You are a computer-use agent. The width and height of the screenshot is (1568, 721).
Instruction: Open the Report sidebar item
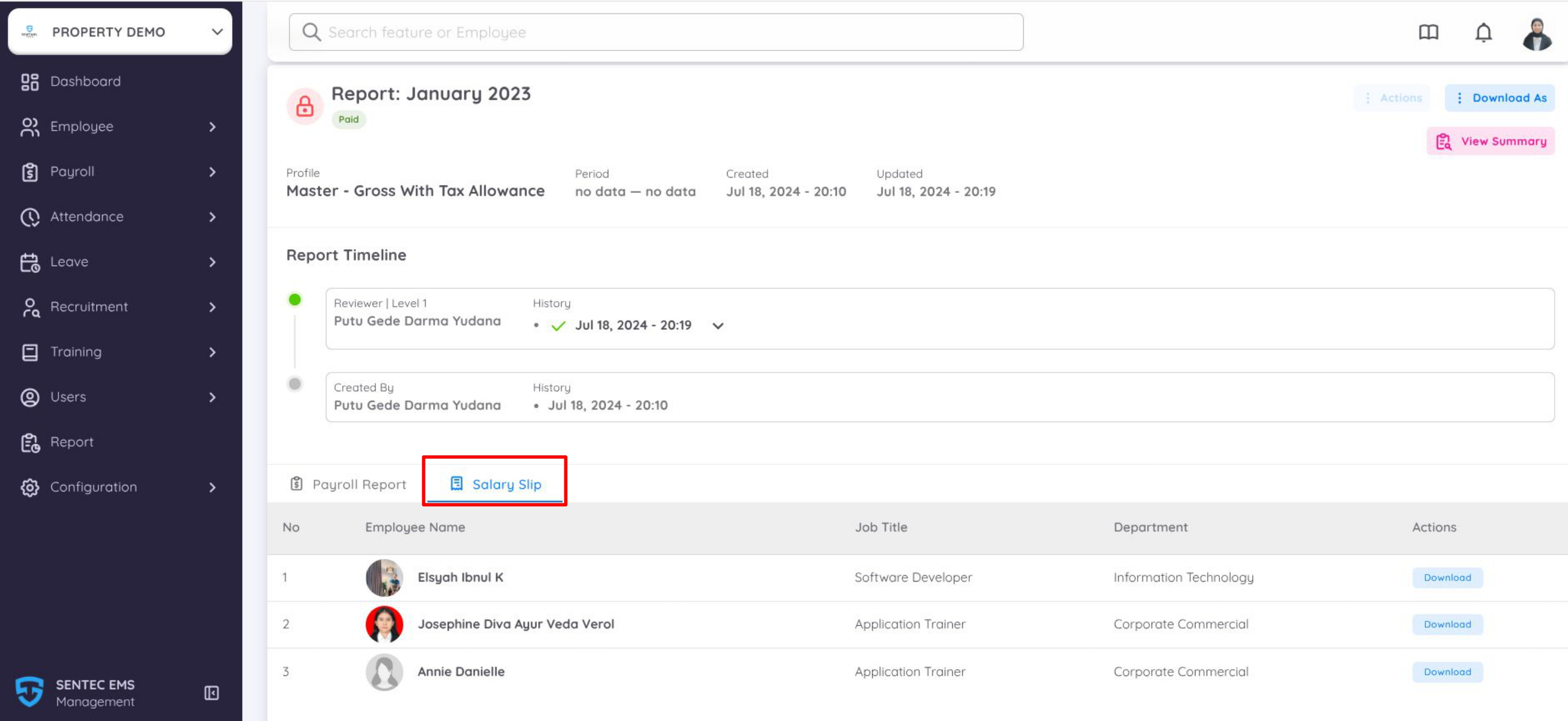pyautogui.click(x=72, y=442)
